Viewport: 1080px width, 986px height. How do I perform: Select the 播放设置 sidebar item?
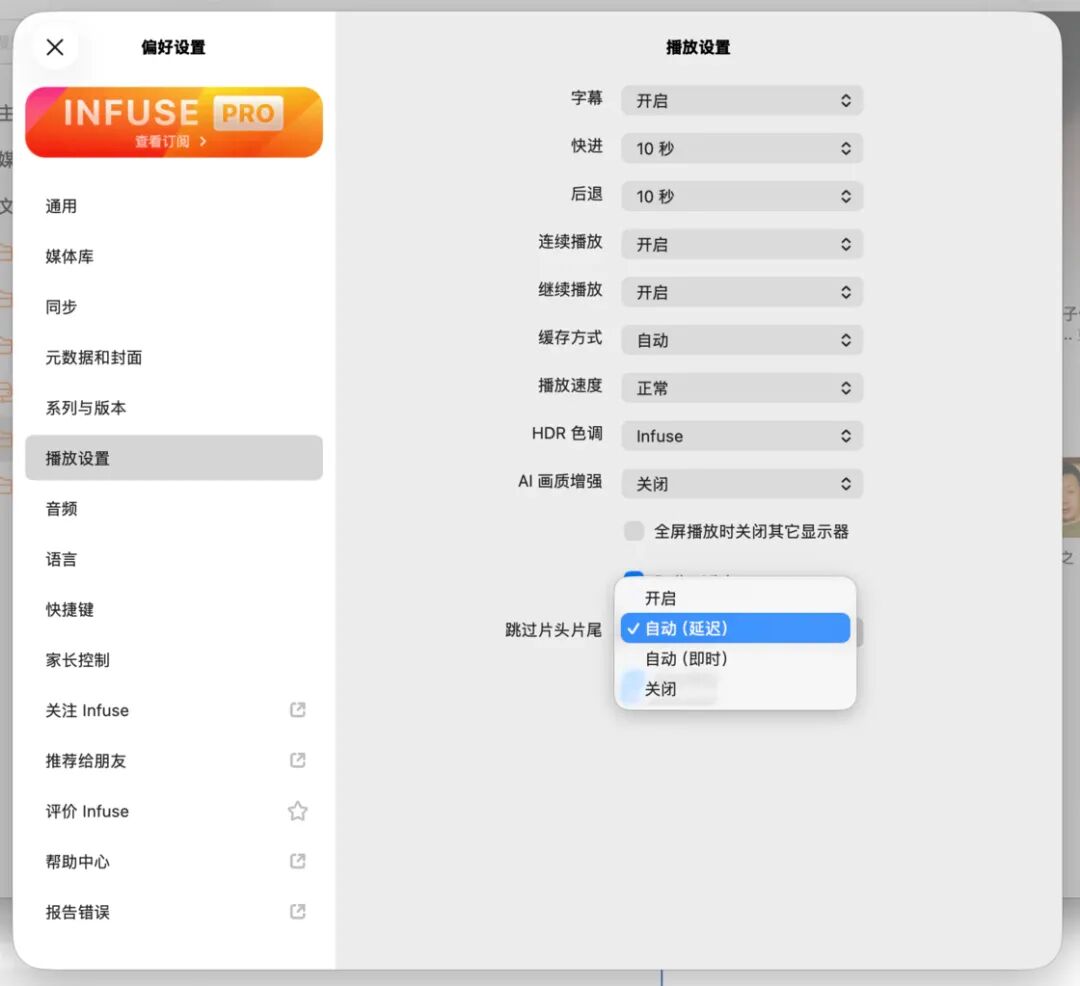[x=174, y=458]
